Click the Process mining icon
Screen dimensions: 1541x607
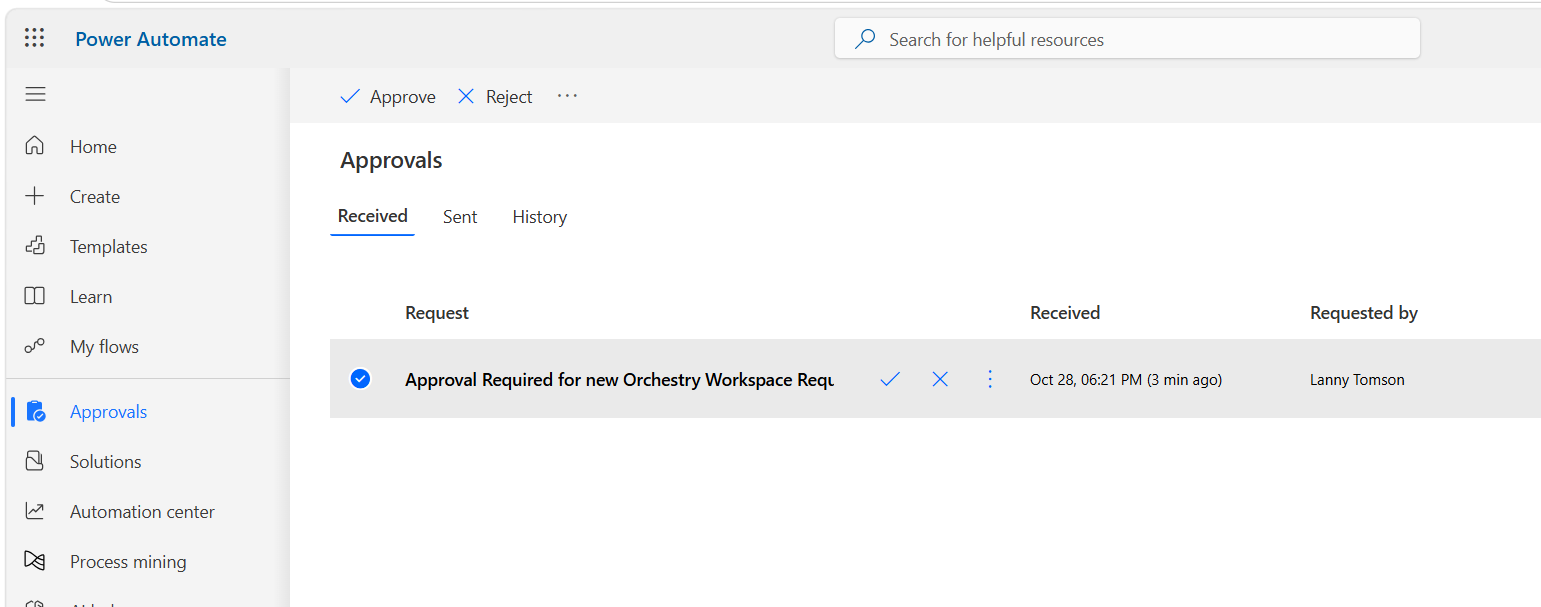coord(35,561)
